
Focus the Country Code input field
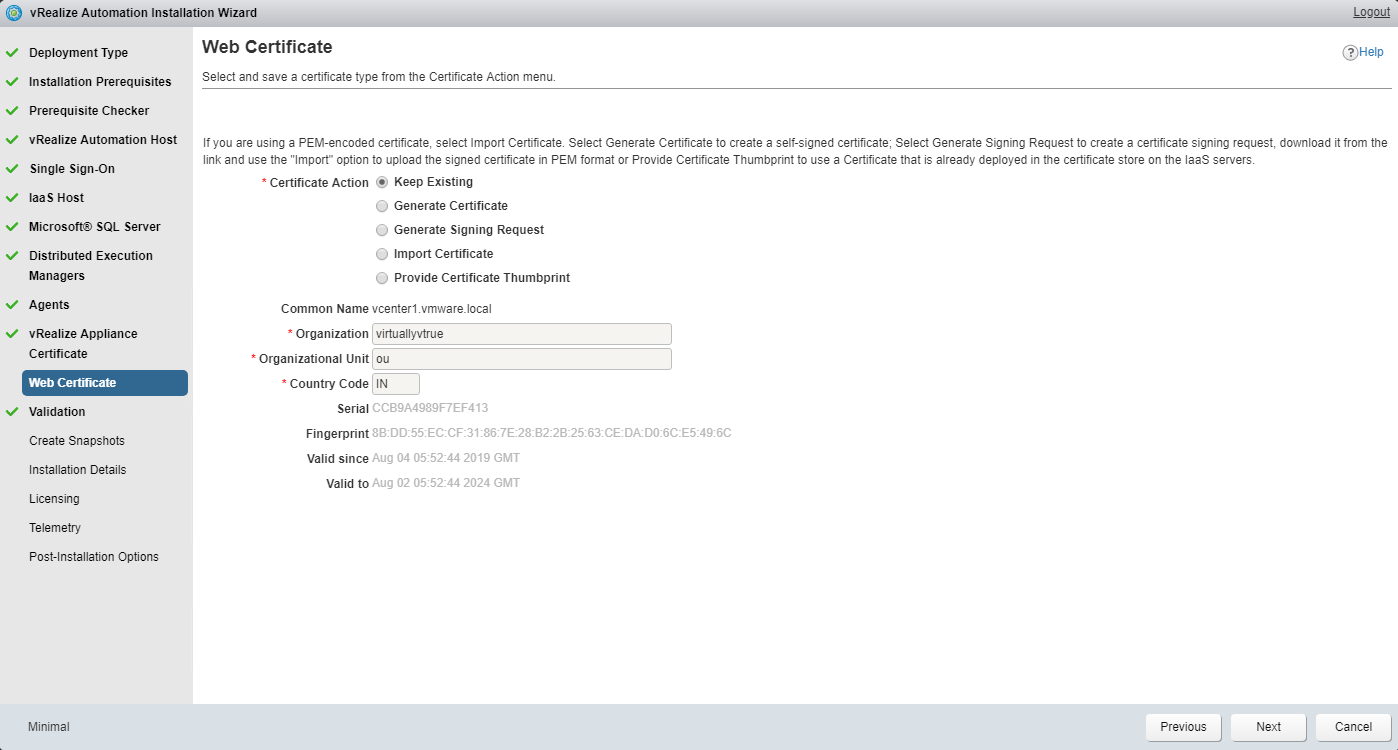tap(395, 384)
